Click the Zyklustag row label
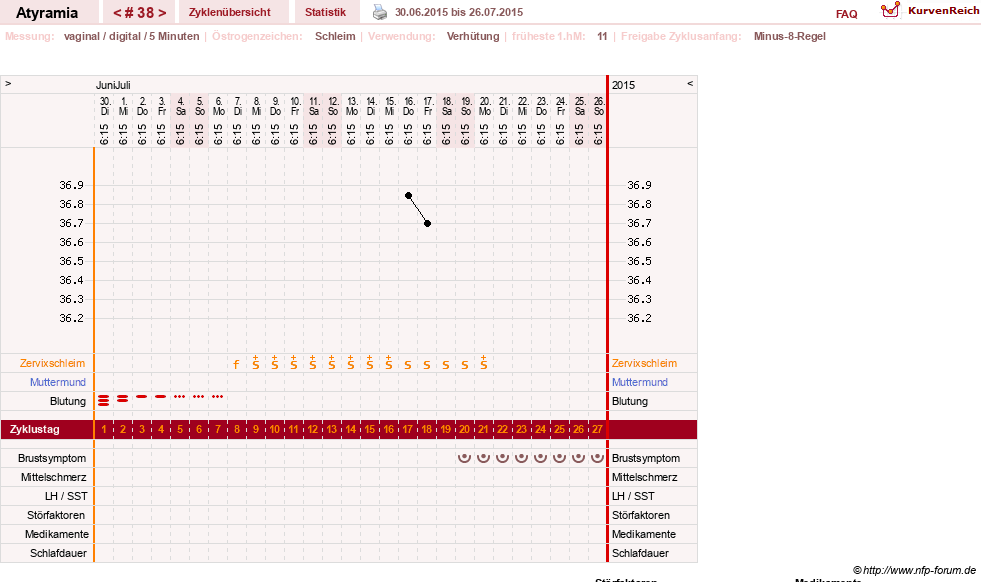 [x=34, y=429]
